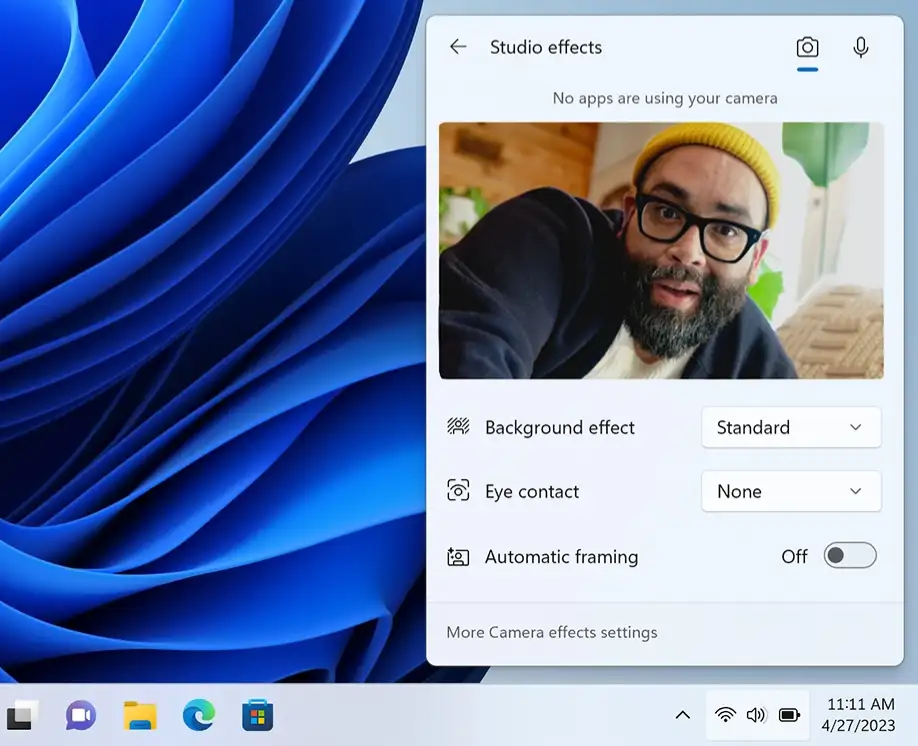
Task: Open the Background effect dropdown
Action: (791, 427)
